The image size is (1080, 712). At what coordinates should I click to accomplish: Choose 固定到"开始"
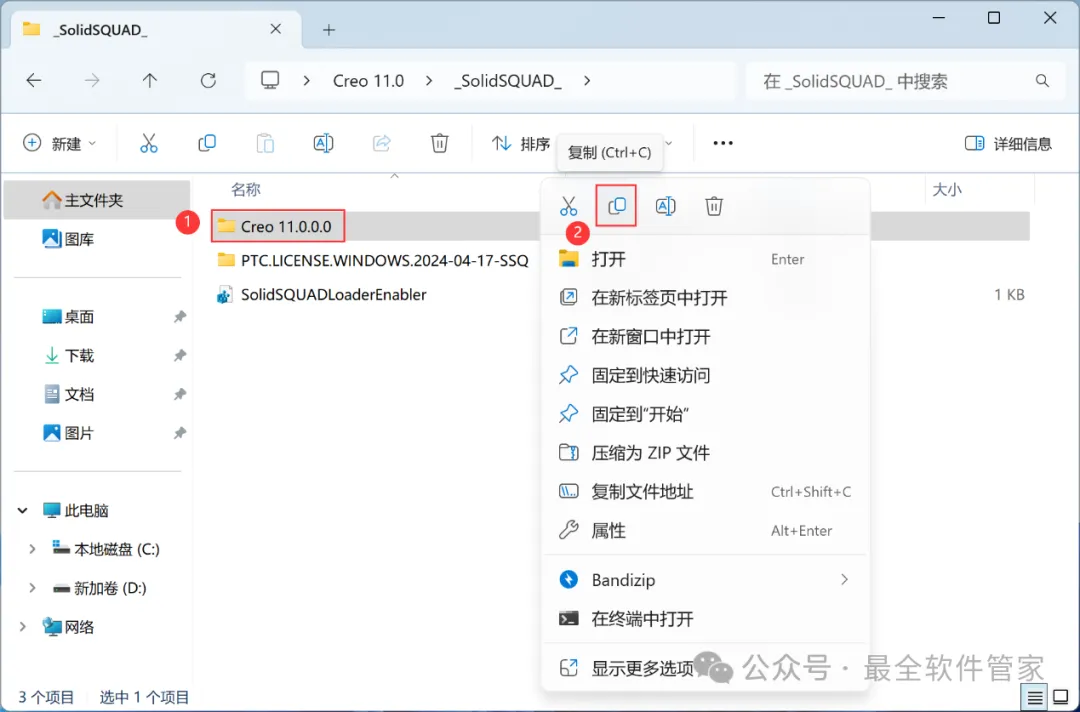tap(705, 414)
